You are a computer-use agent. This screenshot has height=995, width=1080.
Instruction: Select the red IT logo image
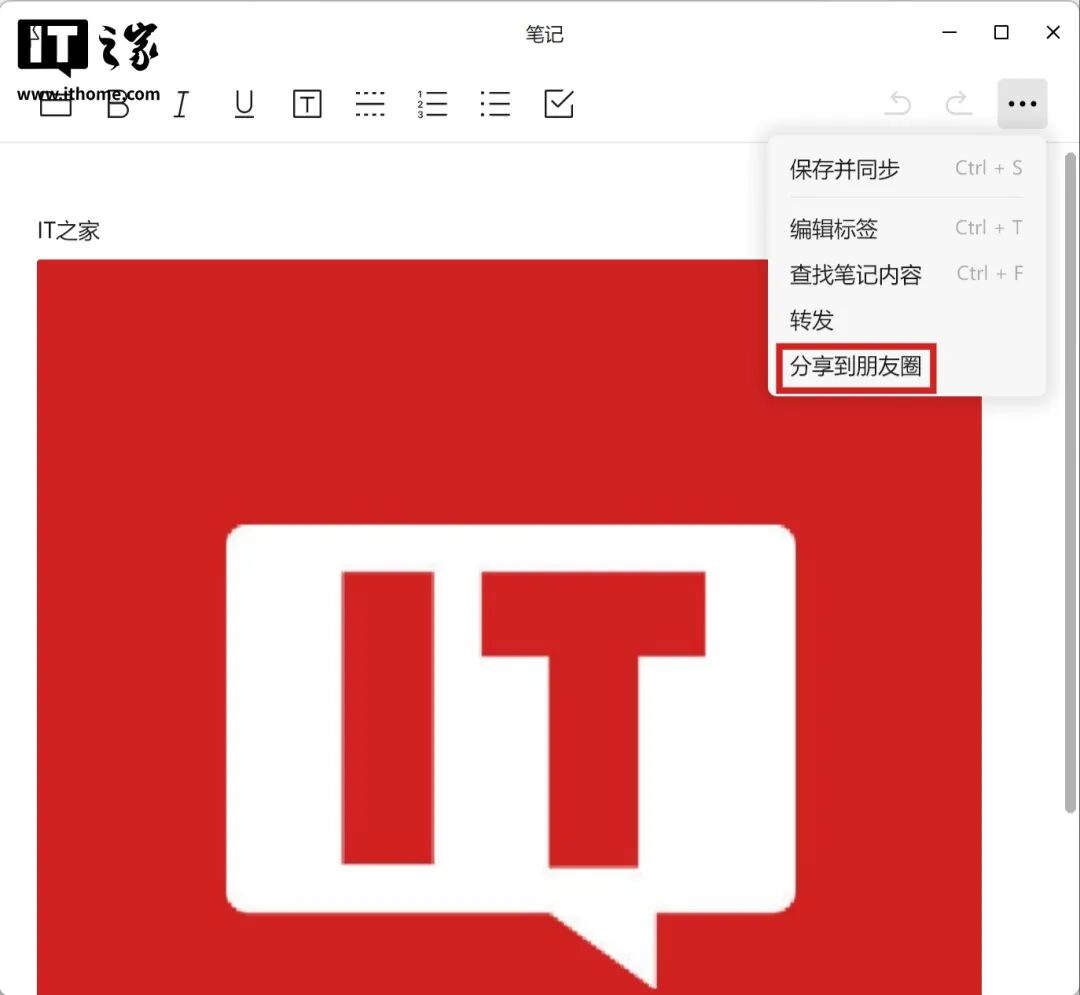(x=509, y=700)
